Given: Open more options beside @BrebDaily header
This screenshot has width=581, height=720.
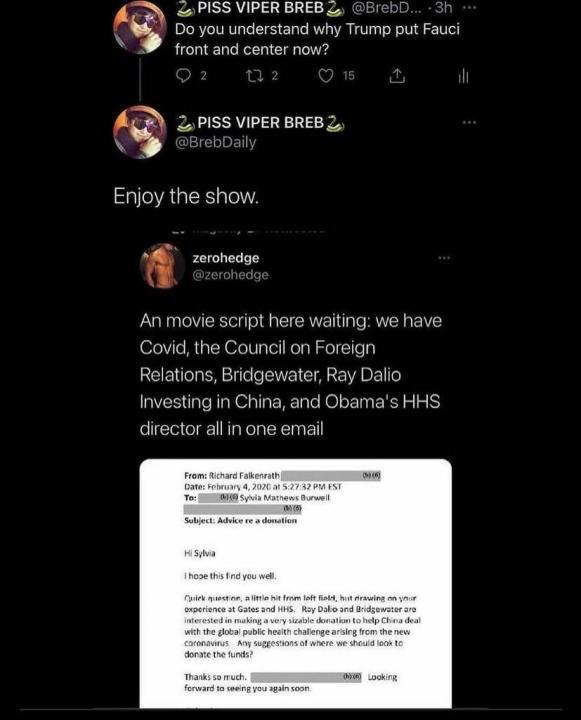Looking at the screenshot, I should 469,123.
